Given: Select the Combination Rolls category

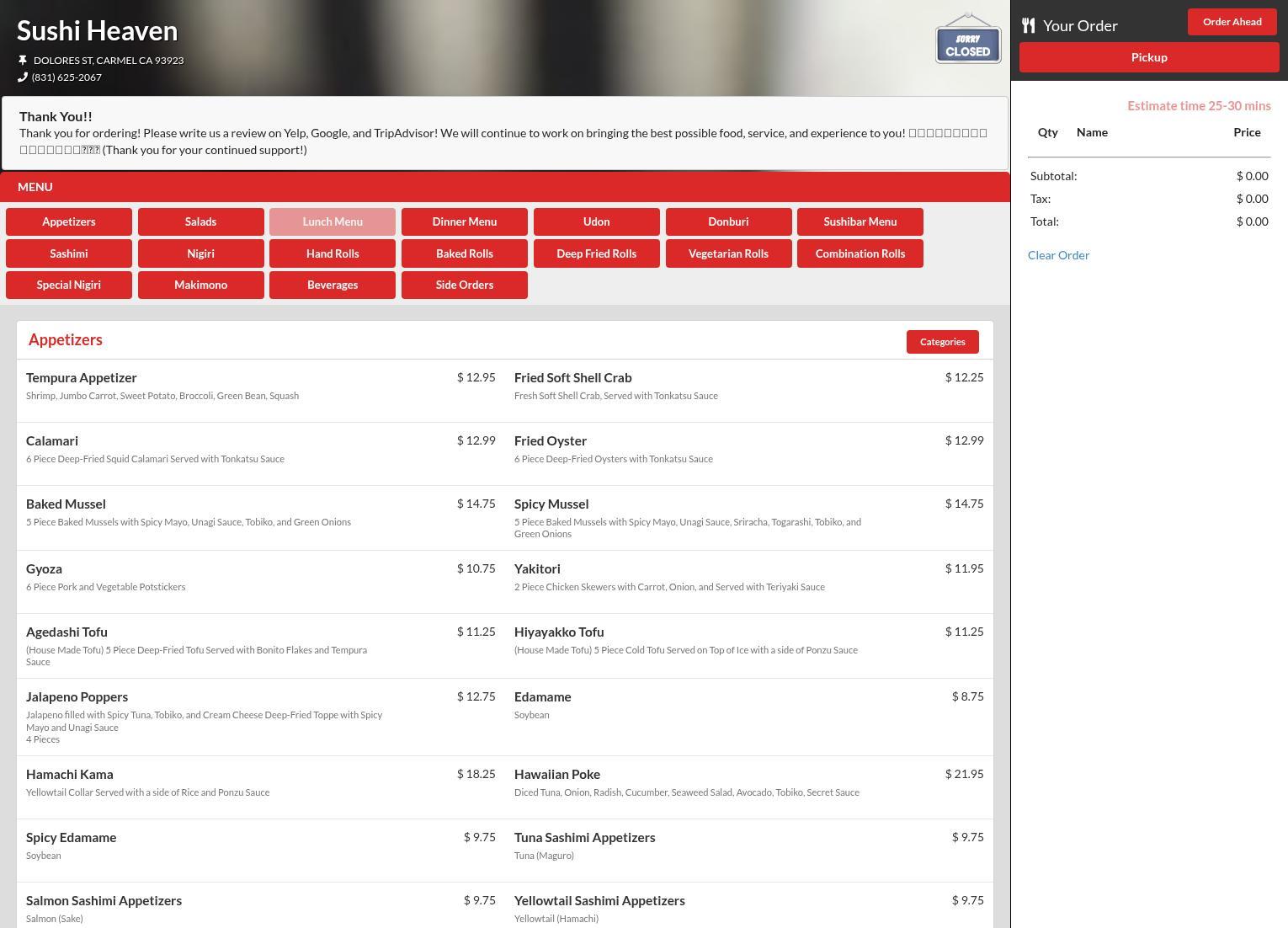Looking at the screenshot, I should pyautogui.click(x=860, y=253).
